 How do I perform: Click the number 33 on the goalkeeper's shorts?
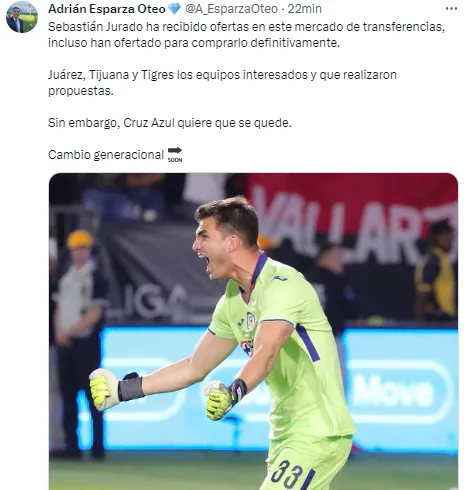coord(287,474)
